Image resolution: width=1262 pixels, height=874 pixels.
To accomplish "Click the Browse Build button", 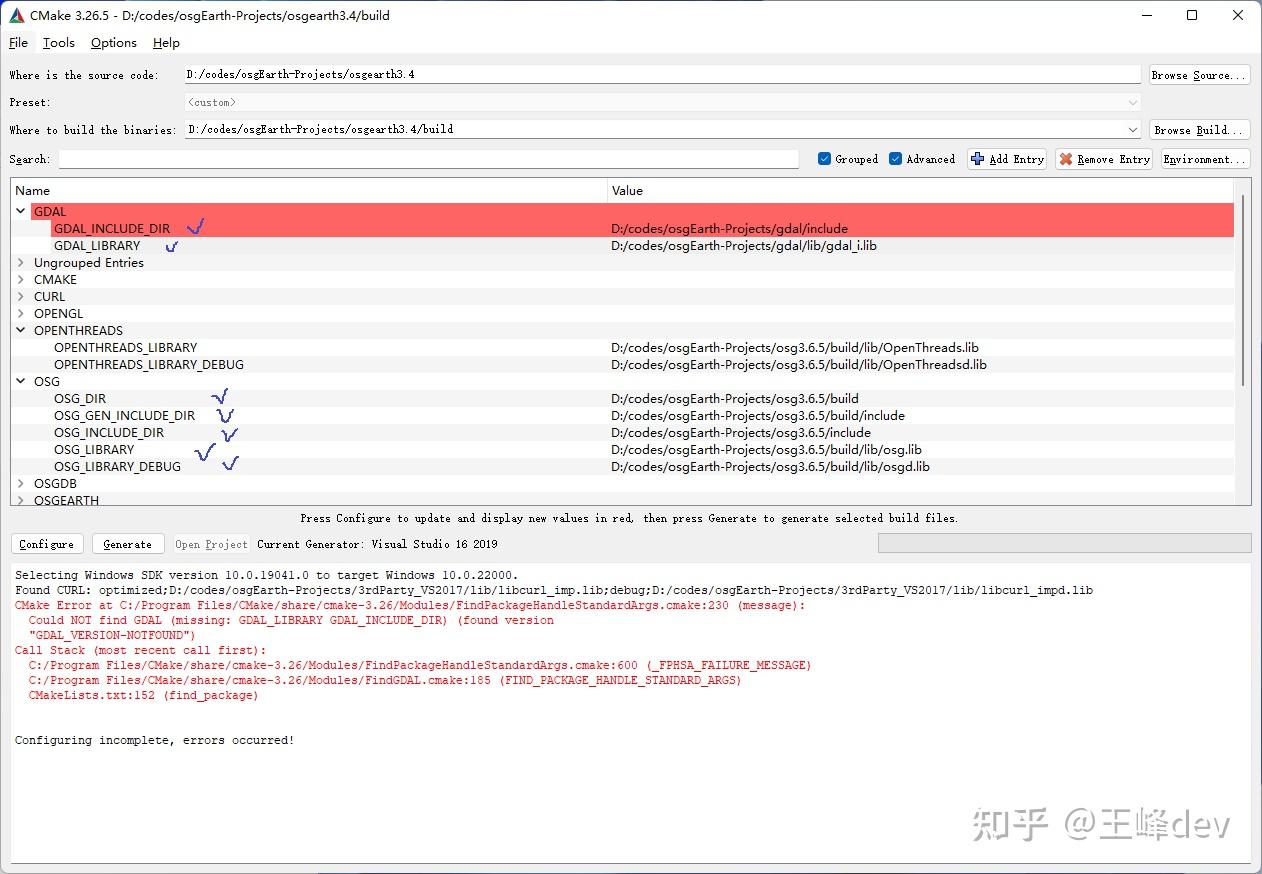I will click(1199, 130).
